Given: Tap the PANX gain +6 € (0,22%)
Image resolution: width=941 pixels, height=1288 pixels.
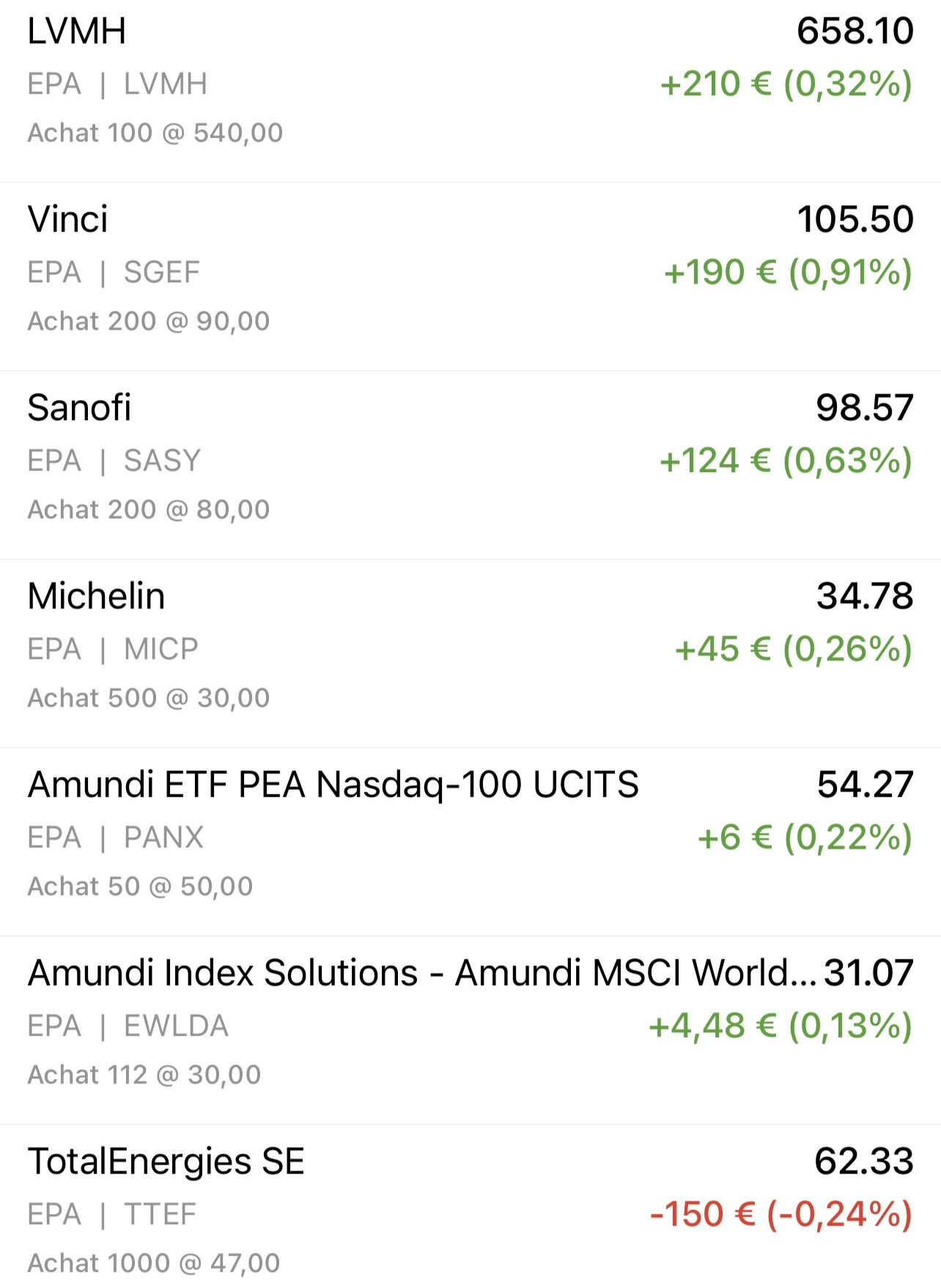Looking at the screenshot, I should pyautogui.click(x=805, y=838).
